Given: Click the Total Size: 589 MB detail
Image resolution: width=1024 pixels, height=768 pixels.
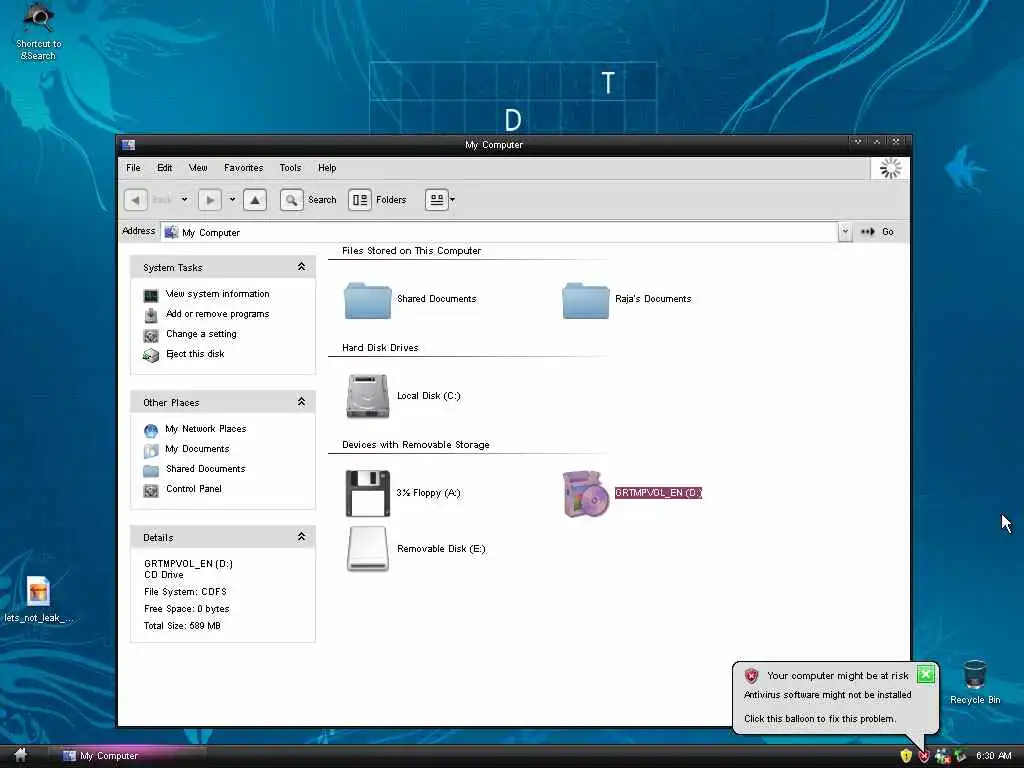Looking at the screenshot, I should click(182, 626).
